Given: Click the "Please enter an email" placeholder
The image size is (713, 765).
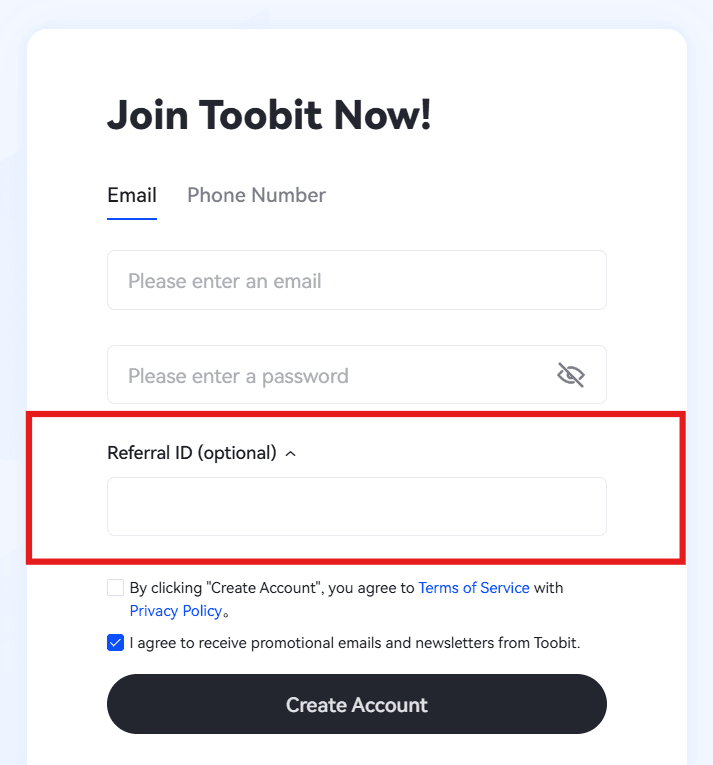Looking at the screenshot, I should click(x=225, y=281).
